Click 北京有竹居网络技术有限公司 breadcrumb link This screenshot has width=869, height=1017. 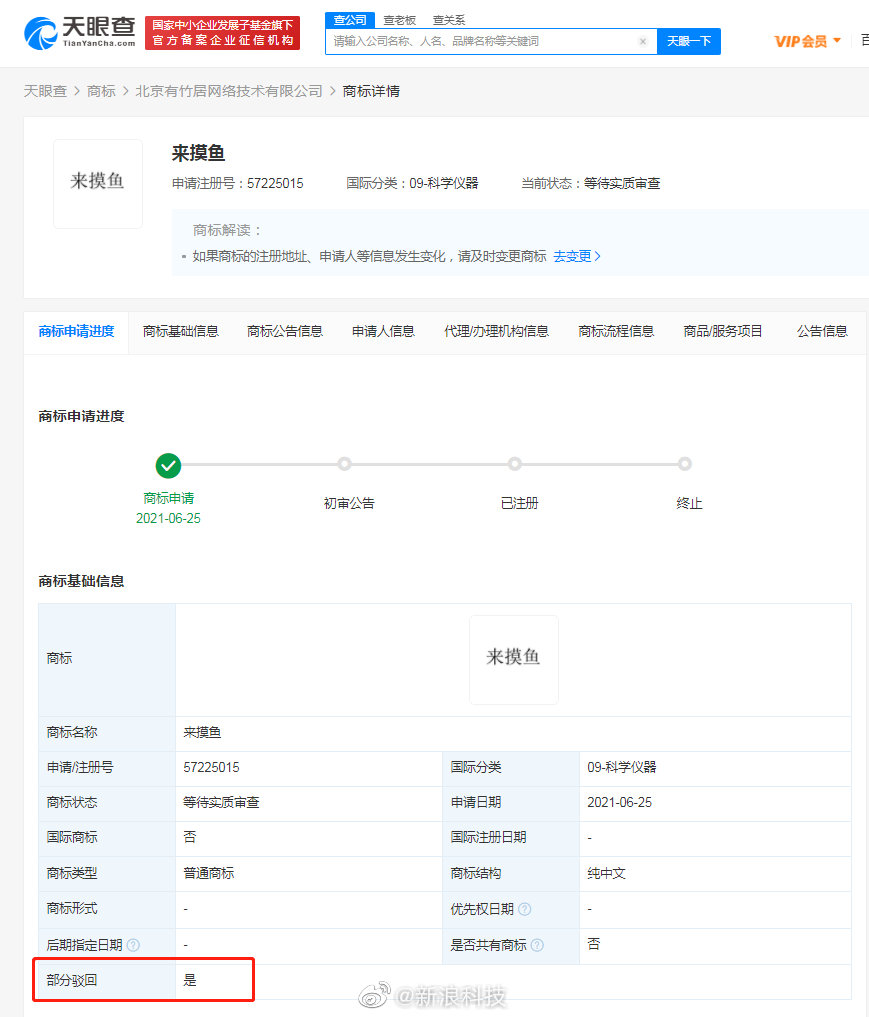click(229, 91)
